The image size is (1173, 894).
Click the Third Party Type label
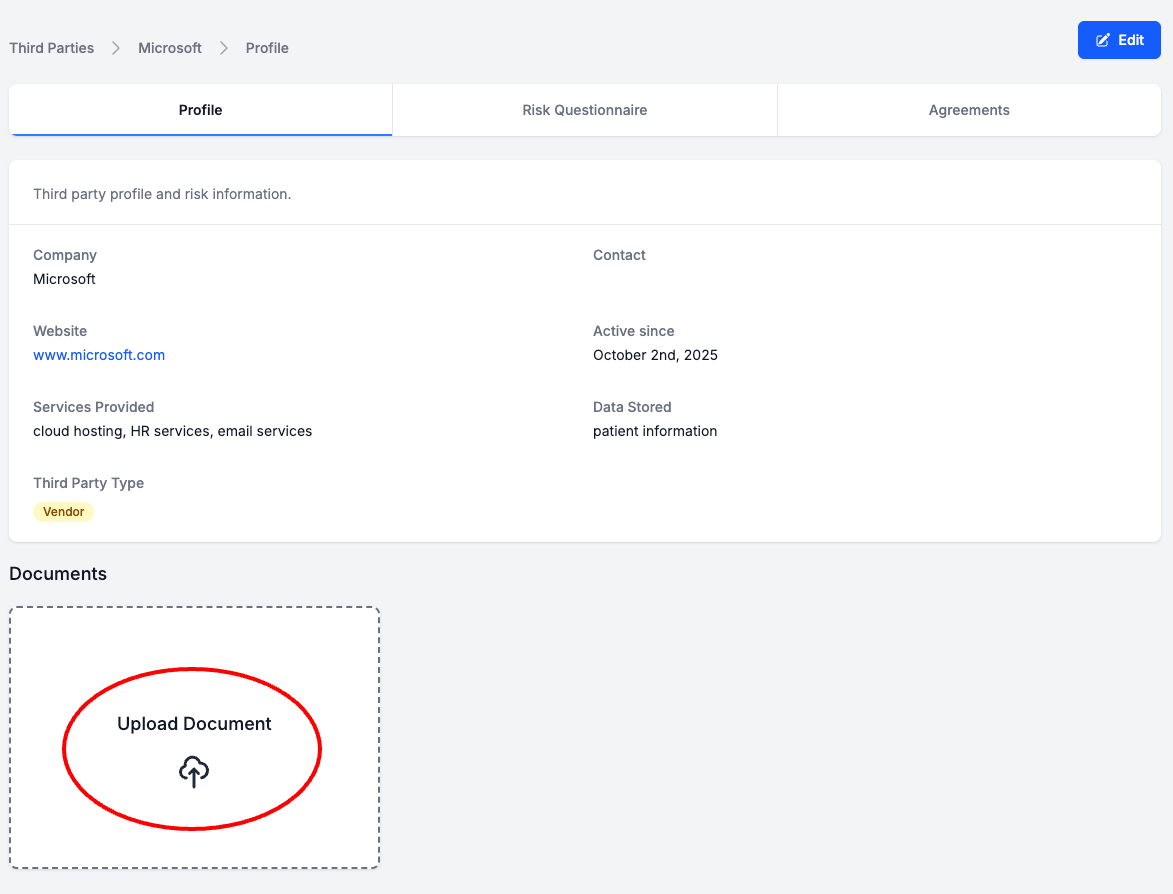[x=88, y=483]
